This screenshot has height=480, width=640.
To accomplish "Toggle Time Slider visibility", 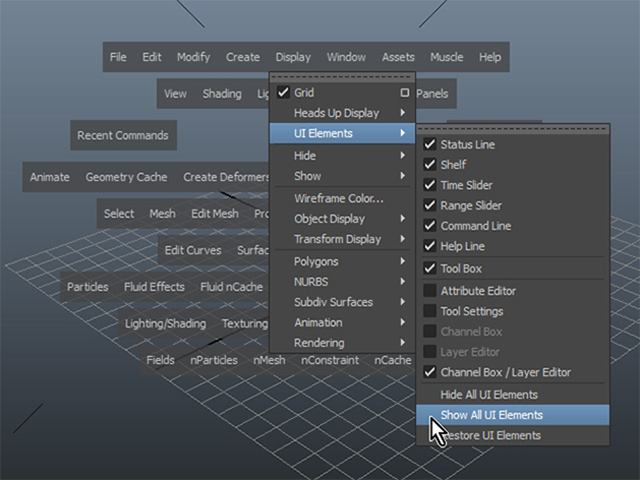I will [x=429, y=185].
